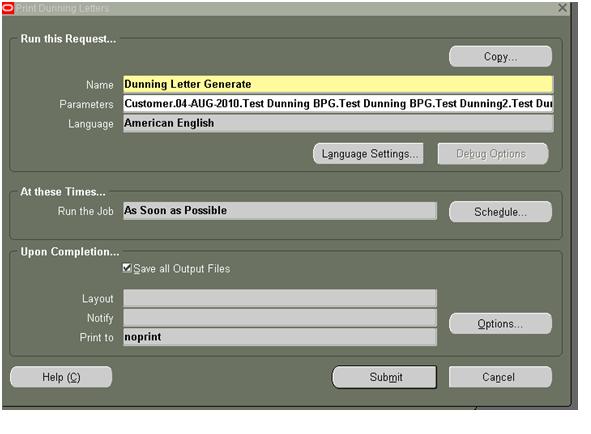Click the Copy... button
Viewport: 591px width, 434px height.
coord(500,57)
